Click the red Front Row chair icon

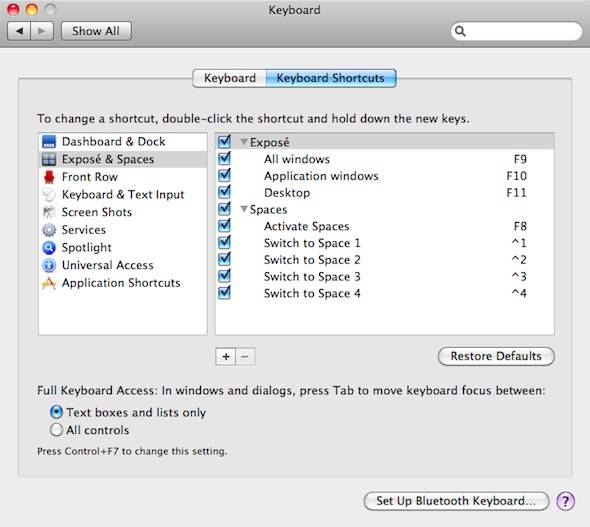(49, 177)
